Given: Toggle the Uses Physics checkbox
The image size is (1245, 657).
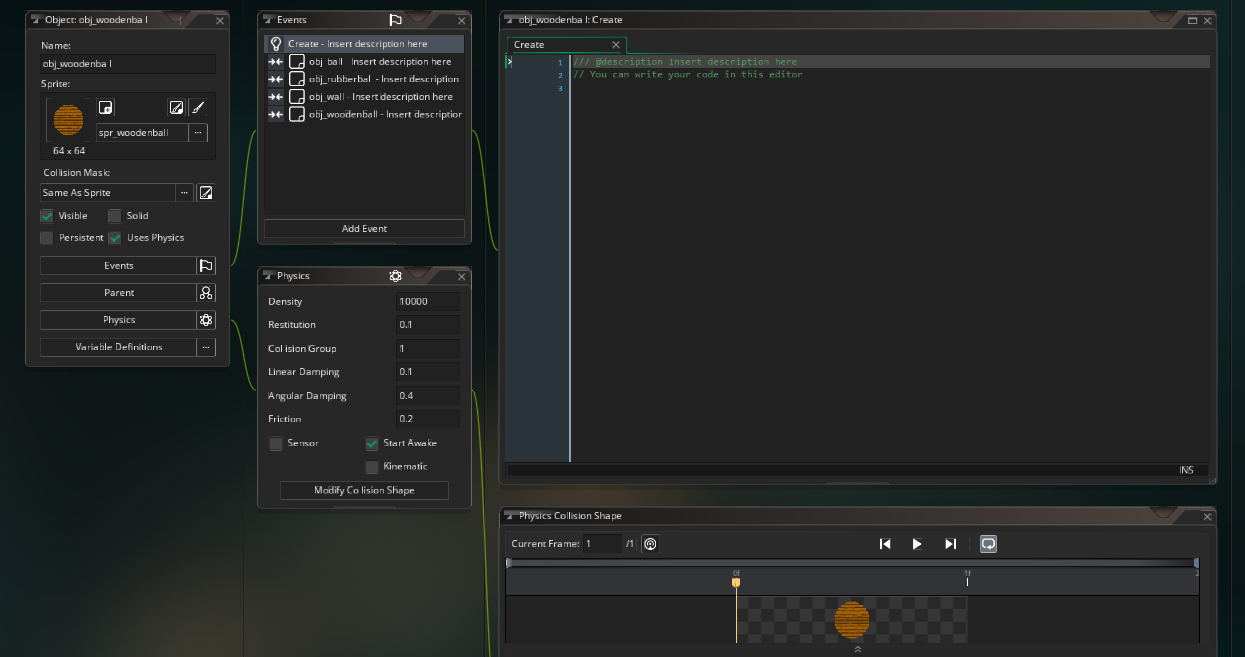Looking at the screenshot, I should pyautogui.click(x=115, y=238).
